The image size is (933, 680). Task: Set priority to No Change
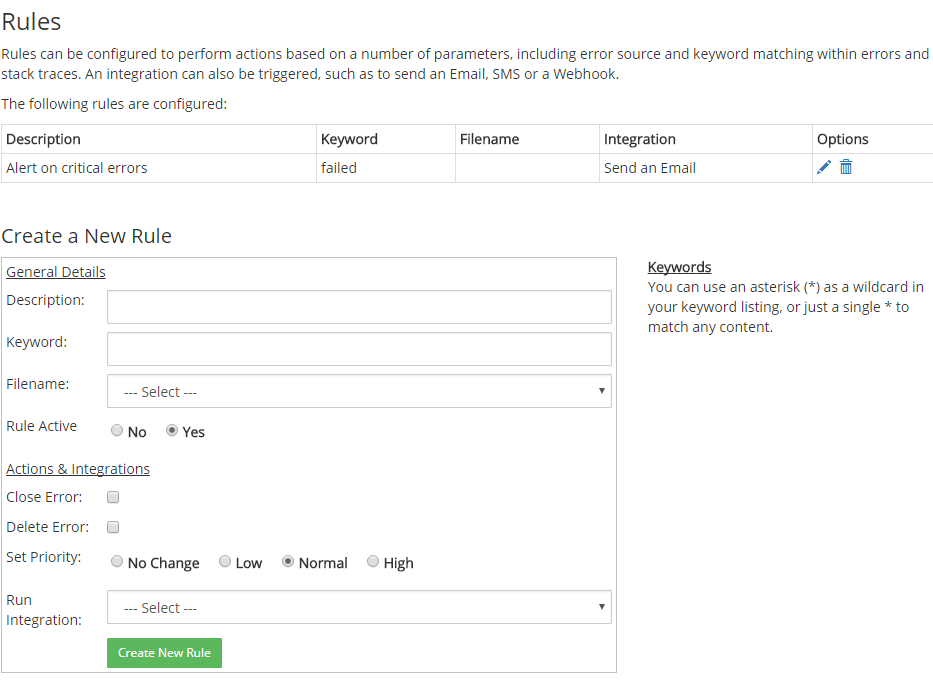pyautogui.click(x=117, y=561)
